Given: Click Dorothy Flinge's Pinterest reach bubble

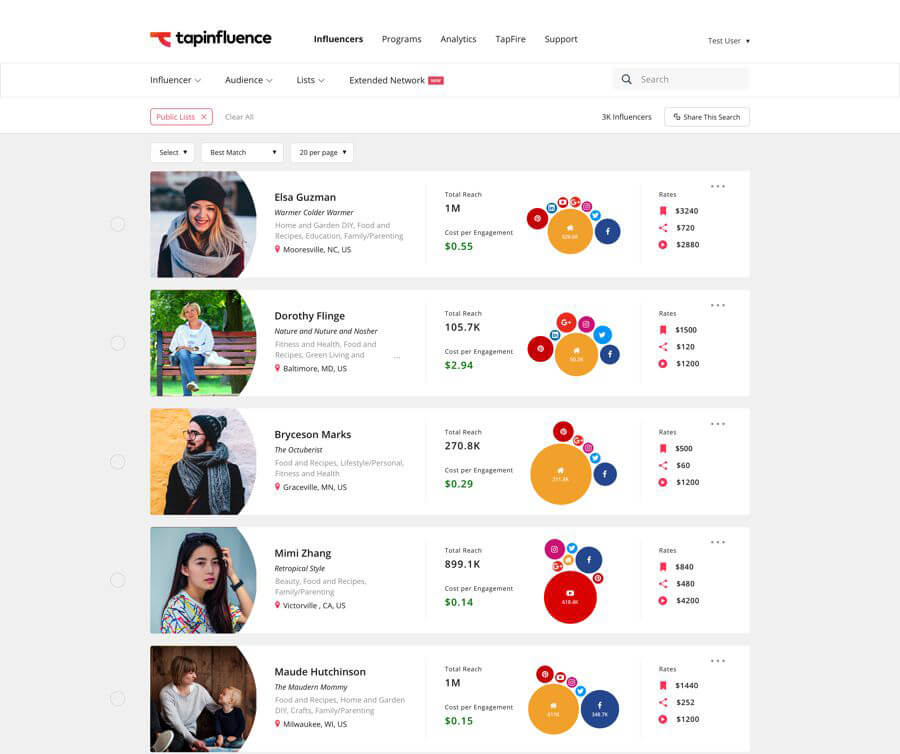Looking at the screenshot, I should tap(540, 349).
